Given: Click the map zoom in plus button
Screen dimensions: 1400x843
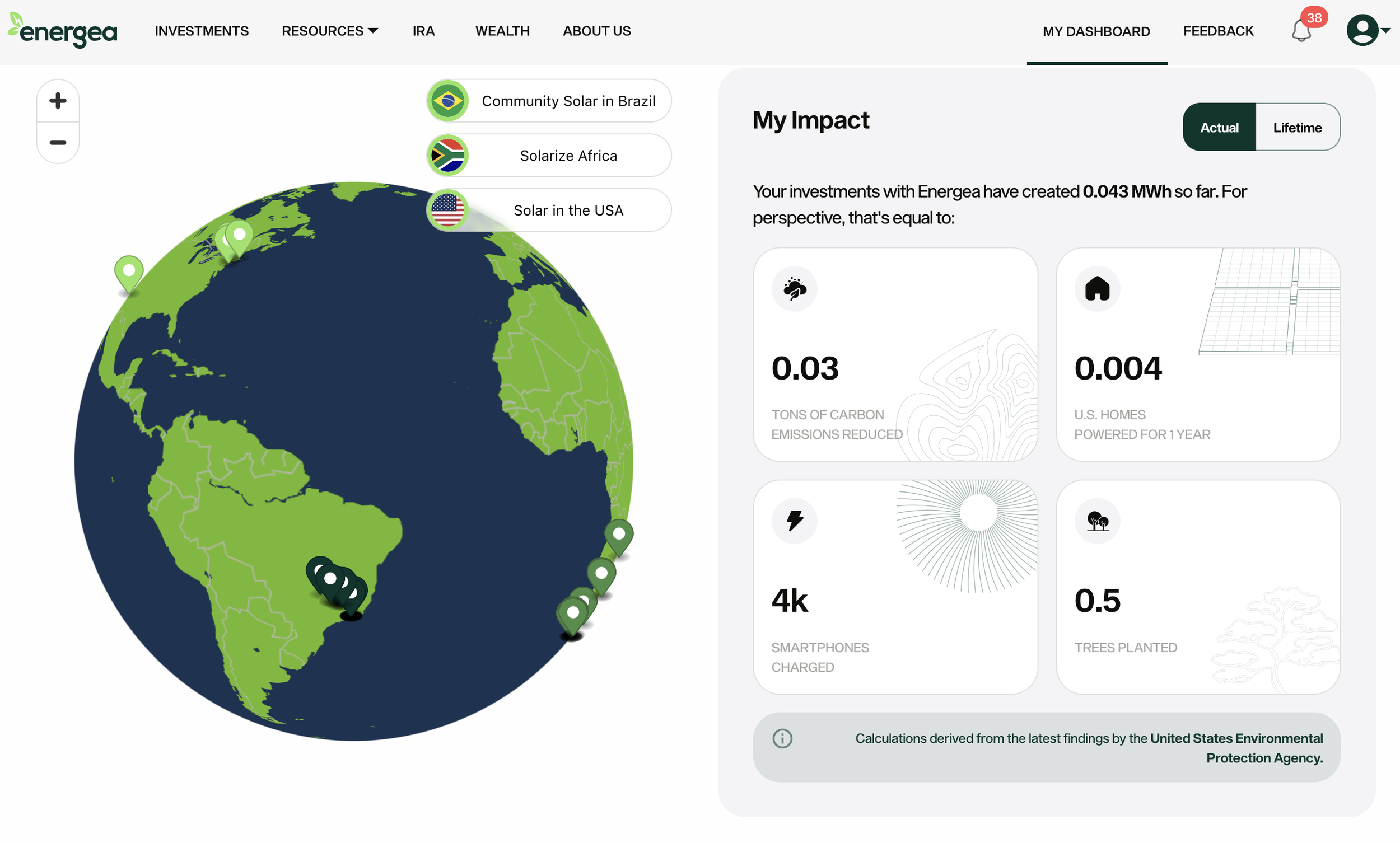Looking at the screenshot, I should 58,101.
